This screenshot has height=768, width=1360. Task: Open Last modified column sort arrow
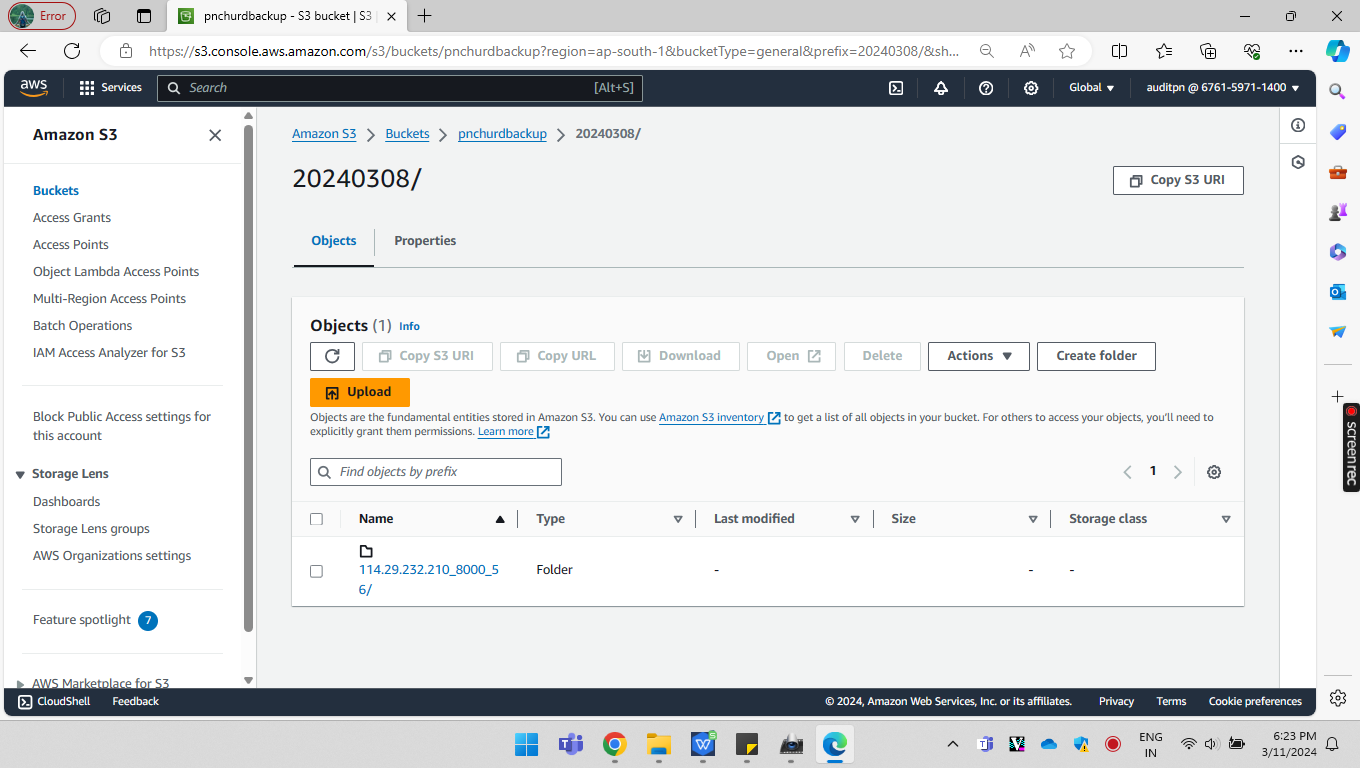pos(855,519)
